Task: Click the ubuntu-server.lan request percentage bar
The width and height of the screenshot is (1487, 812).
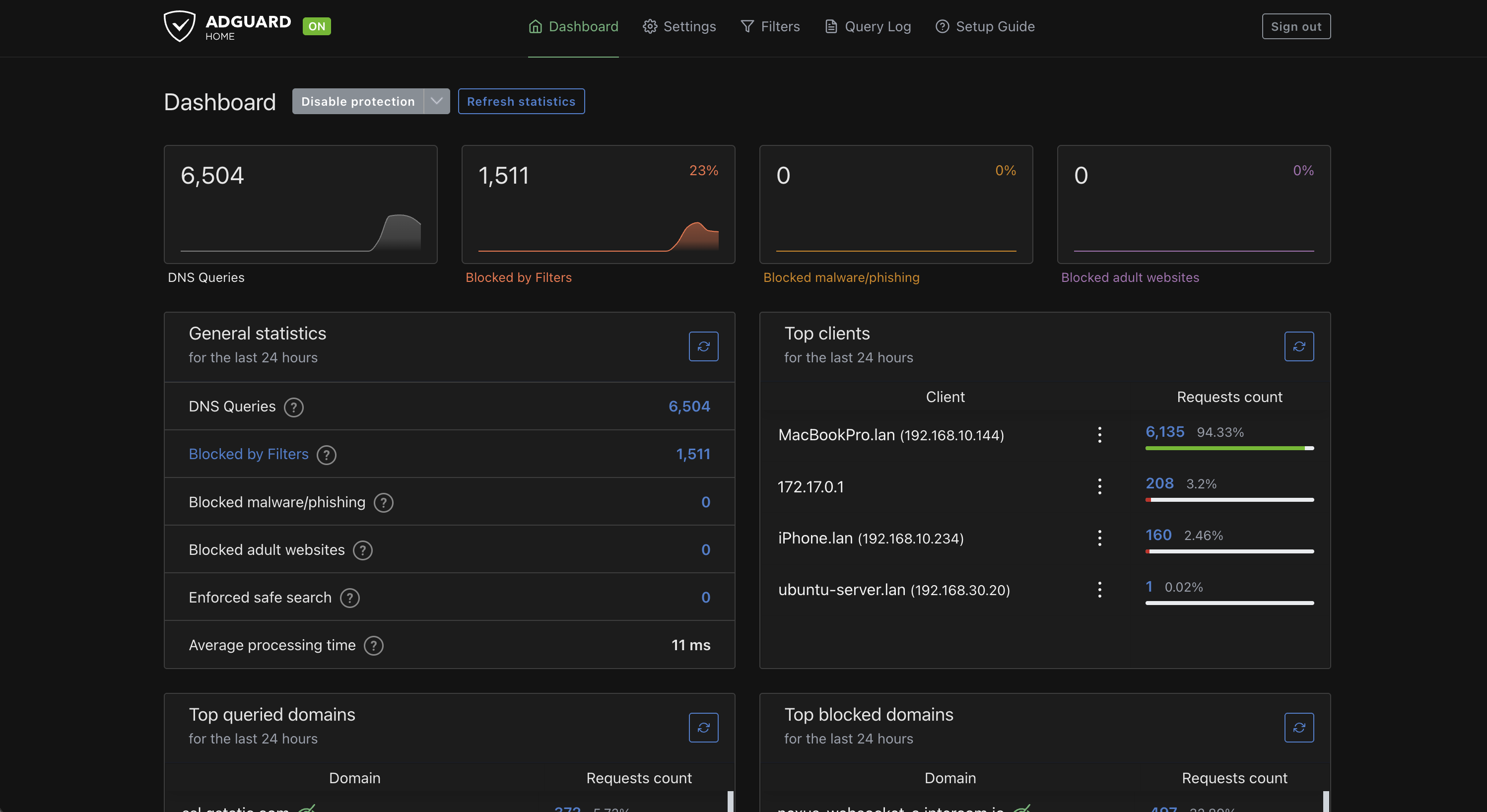Action: pos(1229,603)
